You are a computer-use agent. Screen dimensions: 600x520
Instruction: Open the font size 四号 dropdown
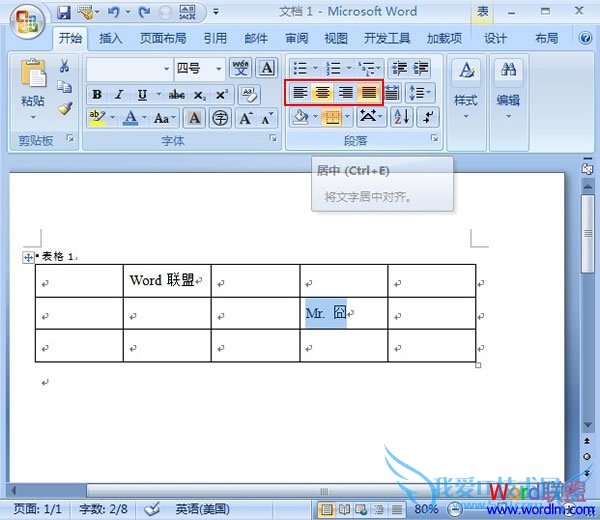click(218, 69)
